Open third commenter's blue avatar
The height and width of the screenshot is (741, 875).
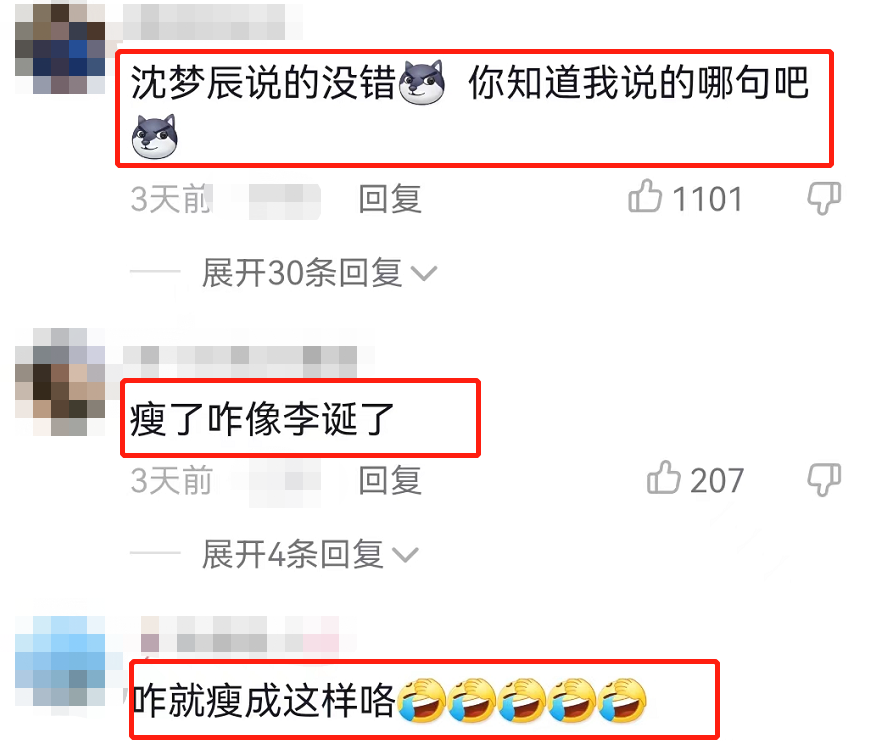pos(60,661)
